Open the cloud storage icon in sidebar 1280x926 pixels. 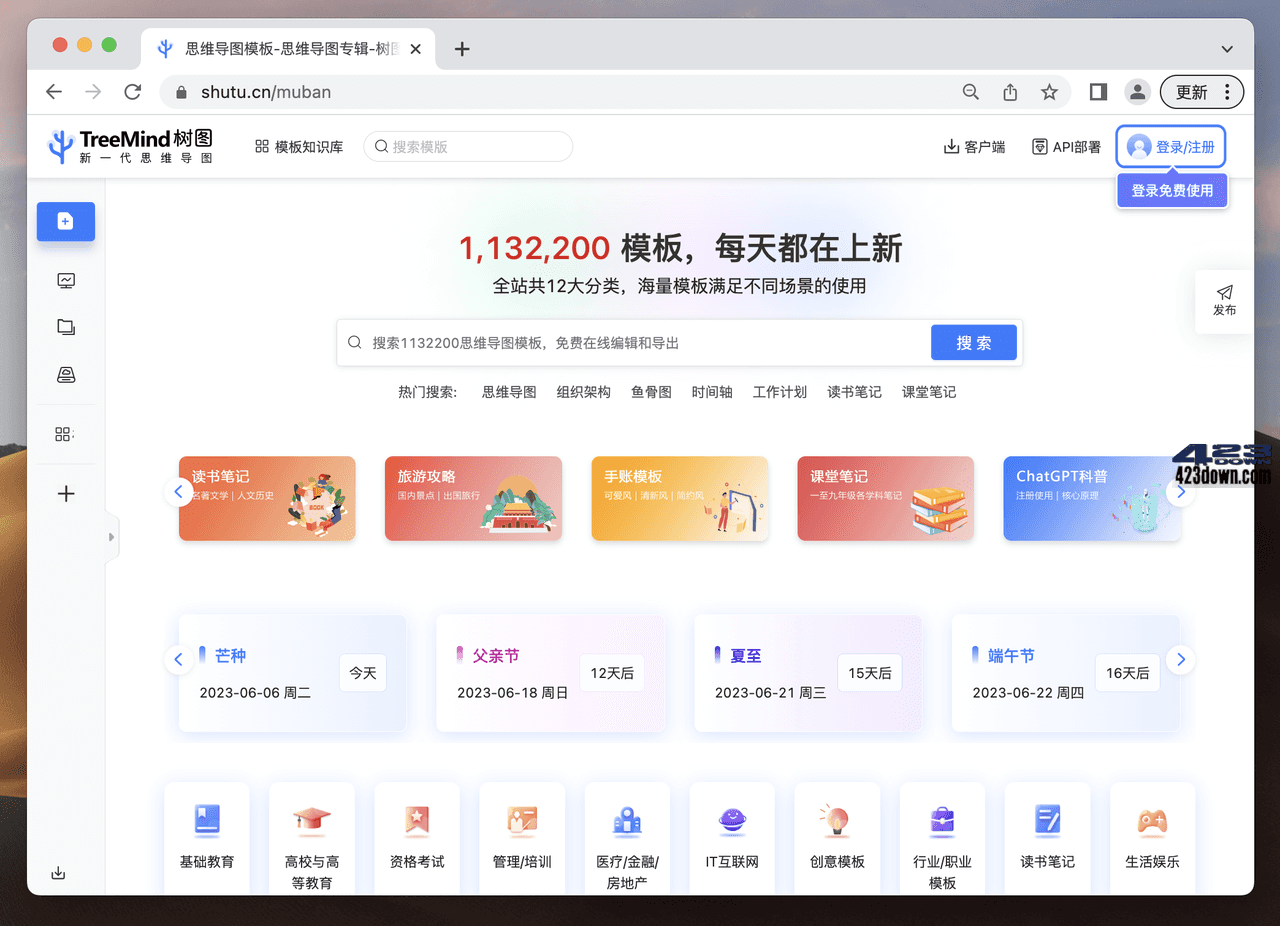pos(65,374)
